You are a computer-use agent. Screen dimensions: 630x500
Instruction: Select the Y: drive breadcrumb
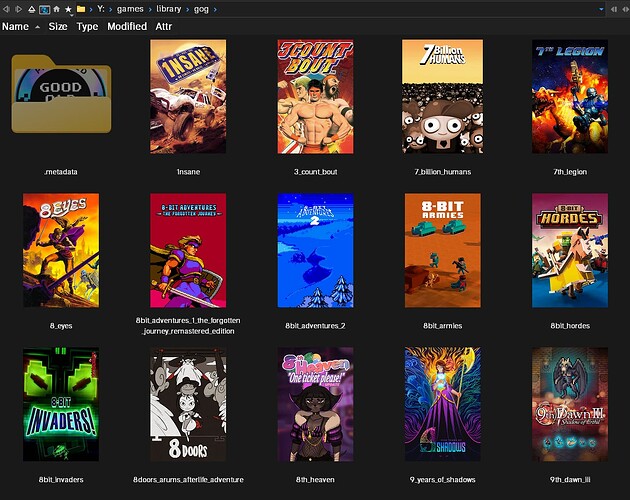coord(100,9)
